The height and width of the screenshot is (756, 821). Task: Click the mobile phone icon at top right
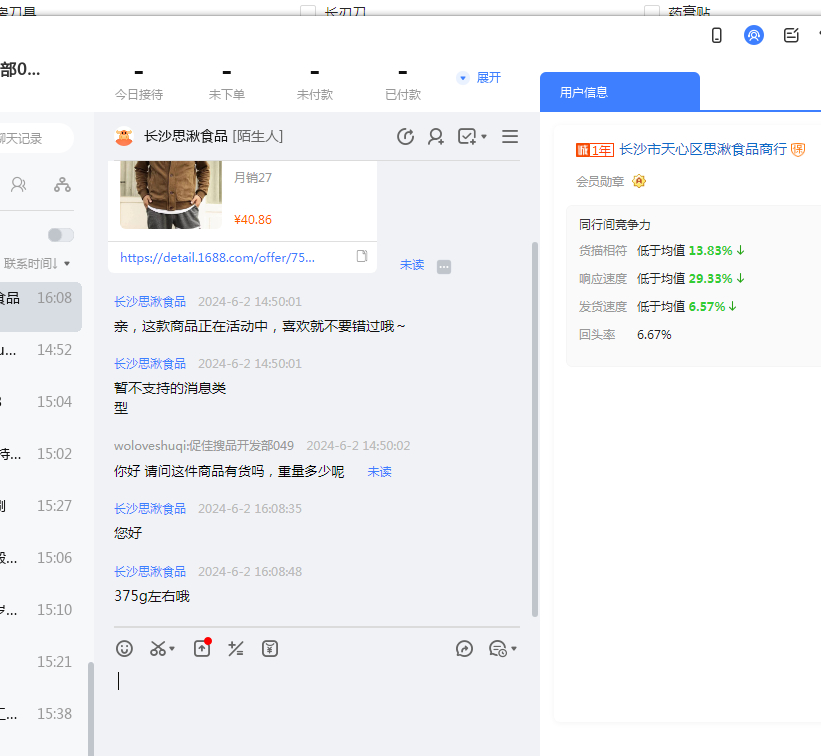tap(717, 35)
